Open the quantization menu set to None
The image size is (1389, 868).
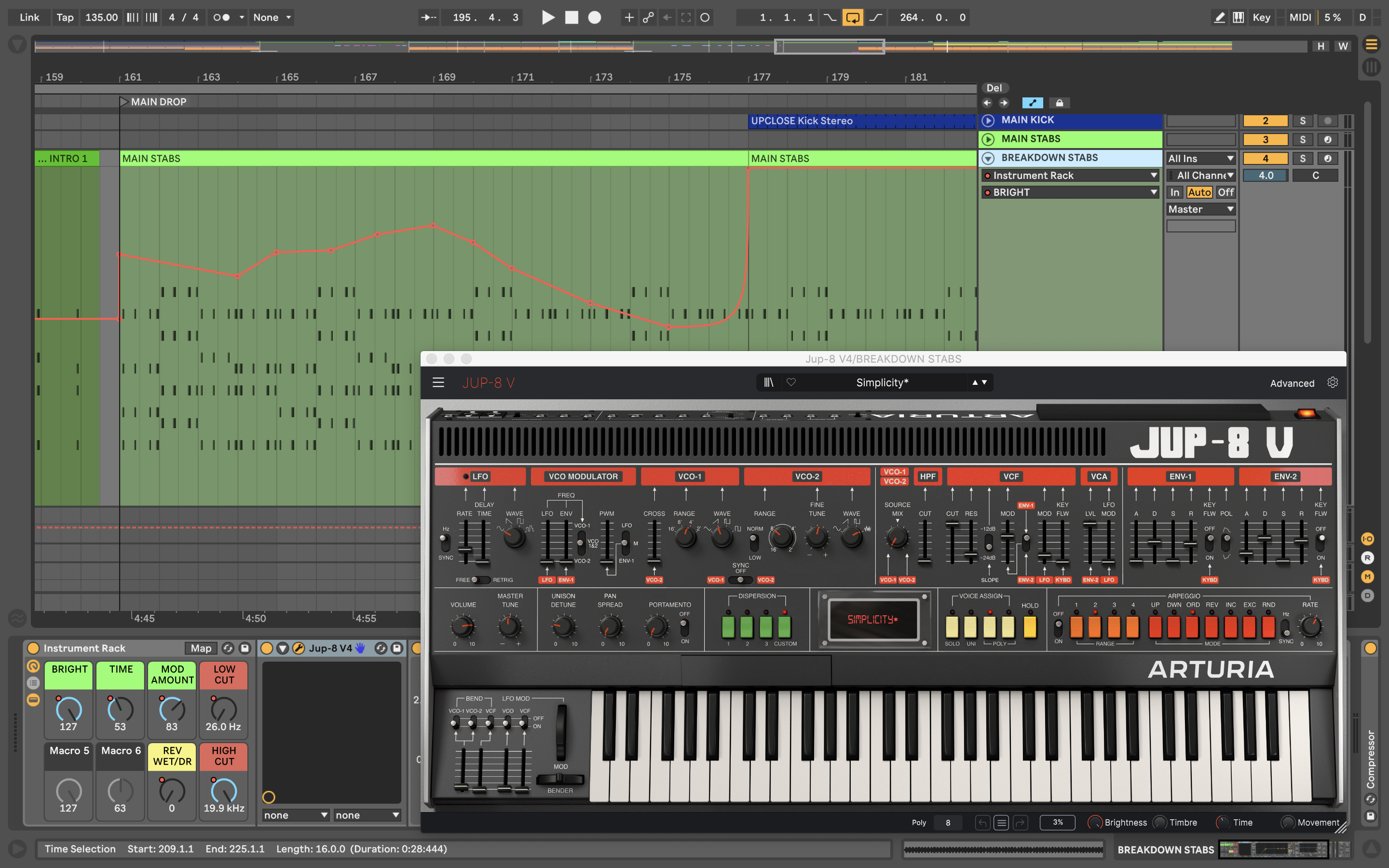point(272,17)
